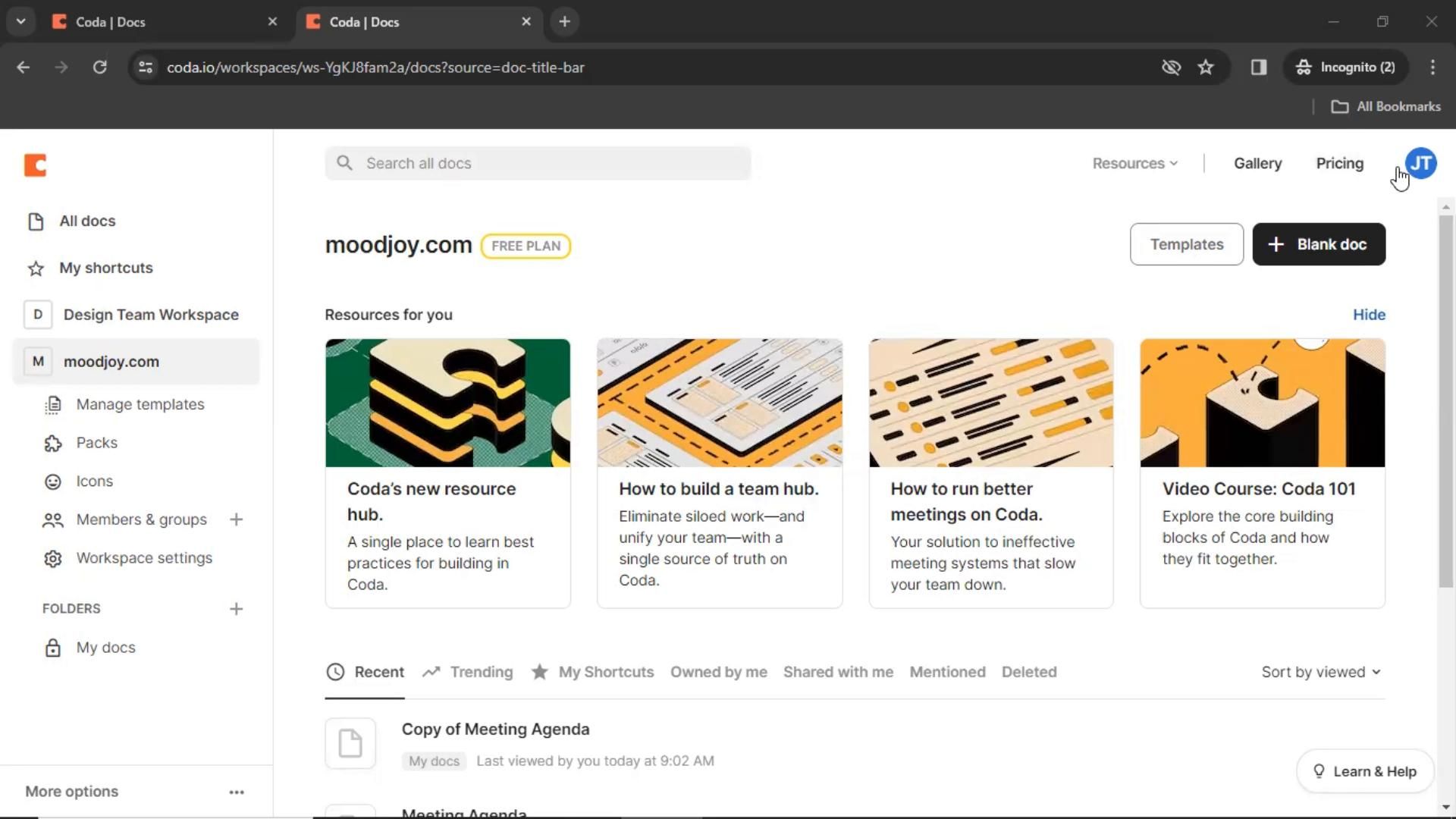The width and height of the screenshot is (1456, 819).
Task: Select the Deleted tab
Action: coord(1028,673)
